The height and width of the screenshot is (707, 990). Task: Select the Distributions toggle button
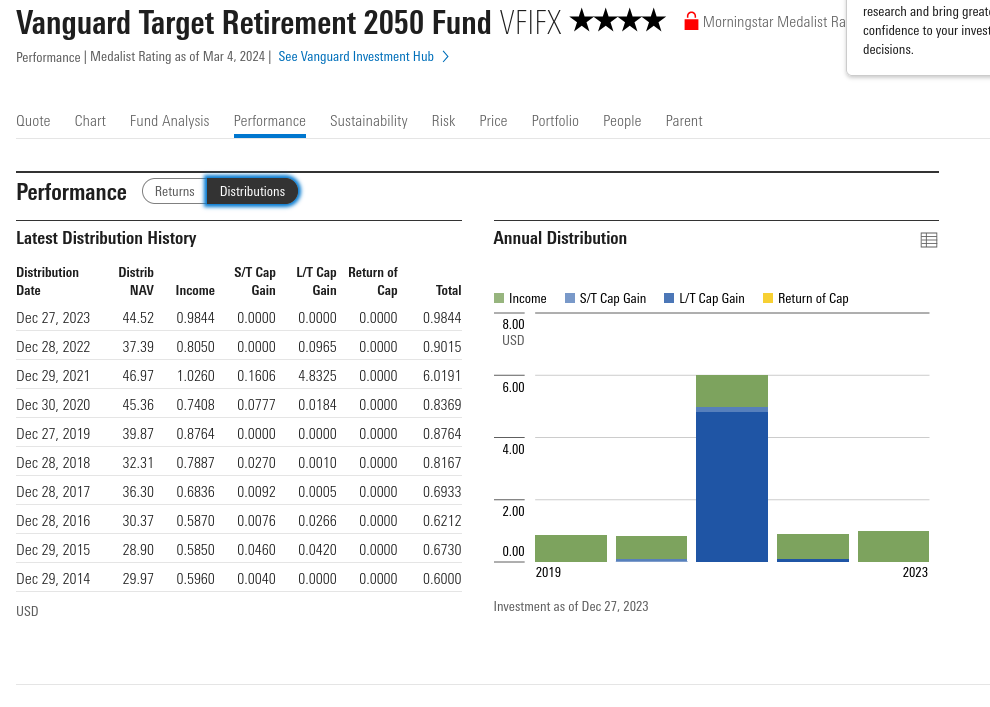click(x=252, y=191)
